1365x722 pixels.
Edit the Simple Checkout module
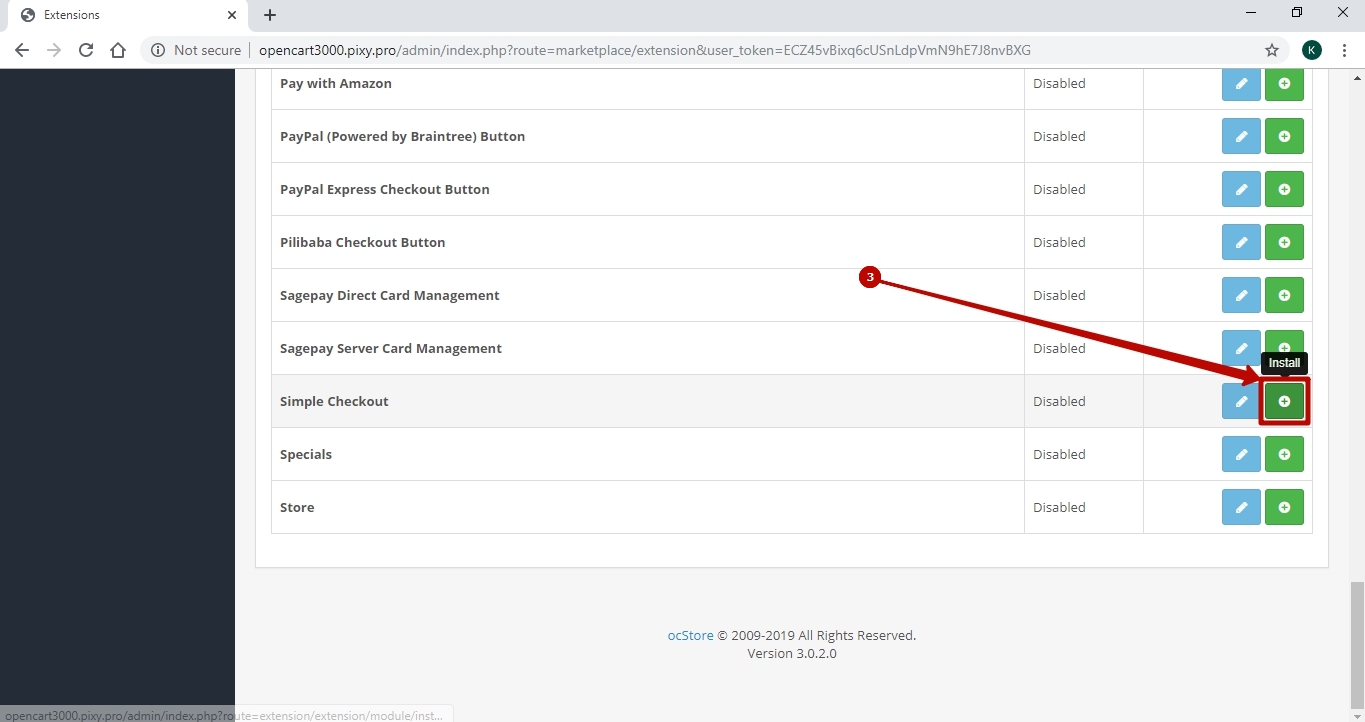point(1241,401)
